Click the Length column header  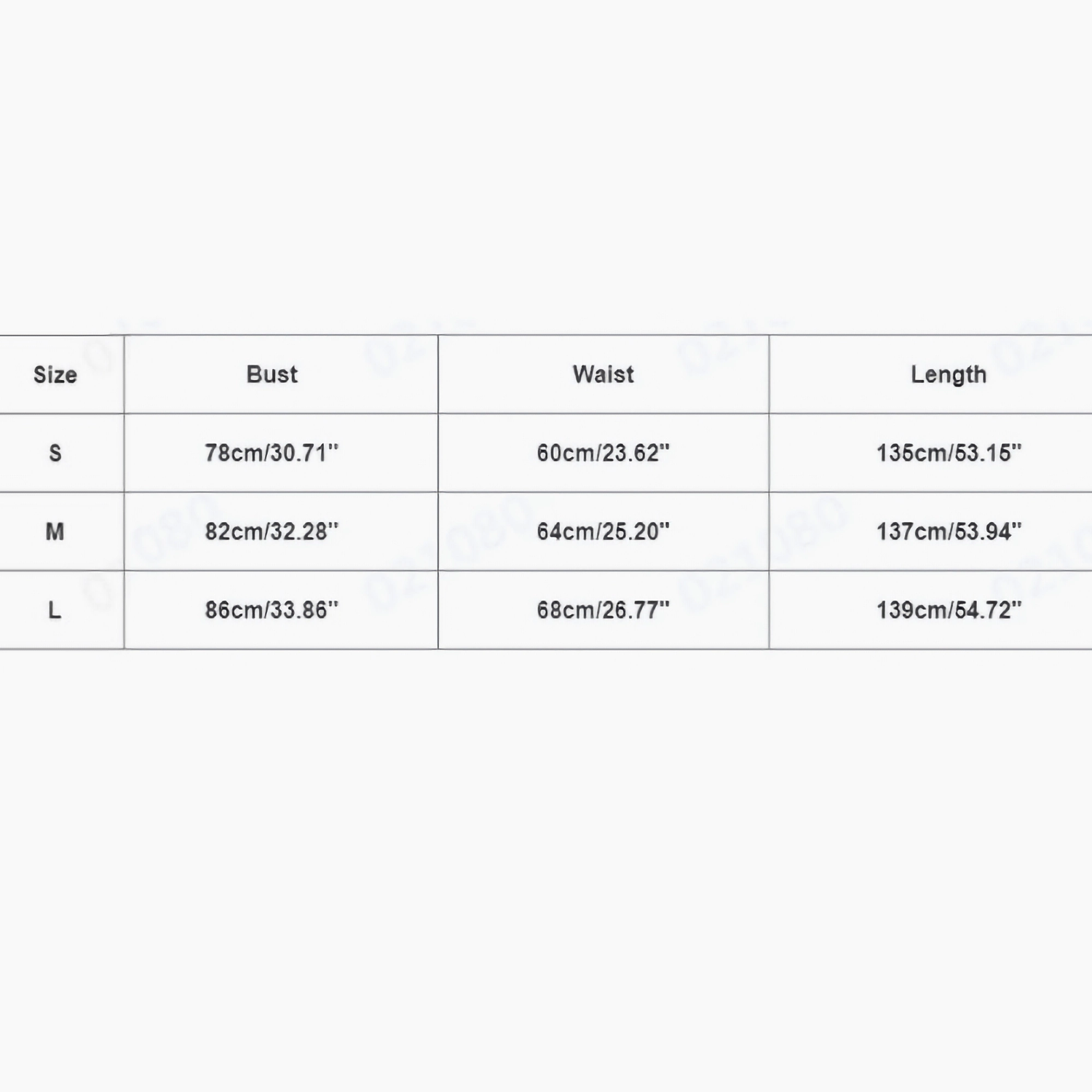tap(948, 375)
